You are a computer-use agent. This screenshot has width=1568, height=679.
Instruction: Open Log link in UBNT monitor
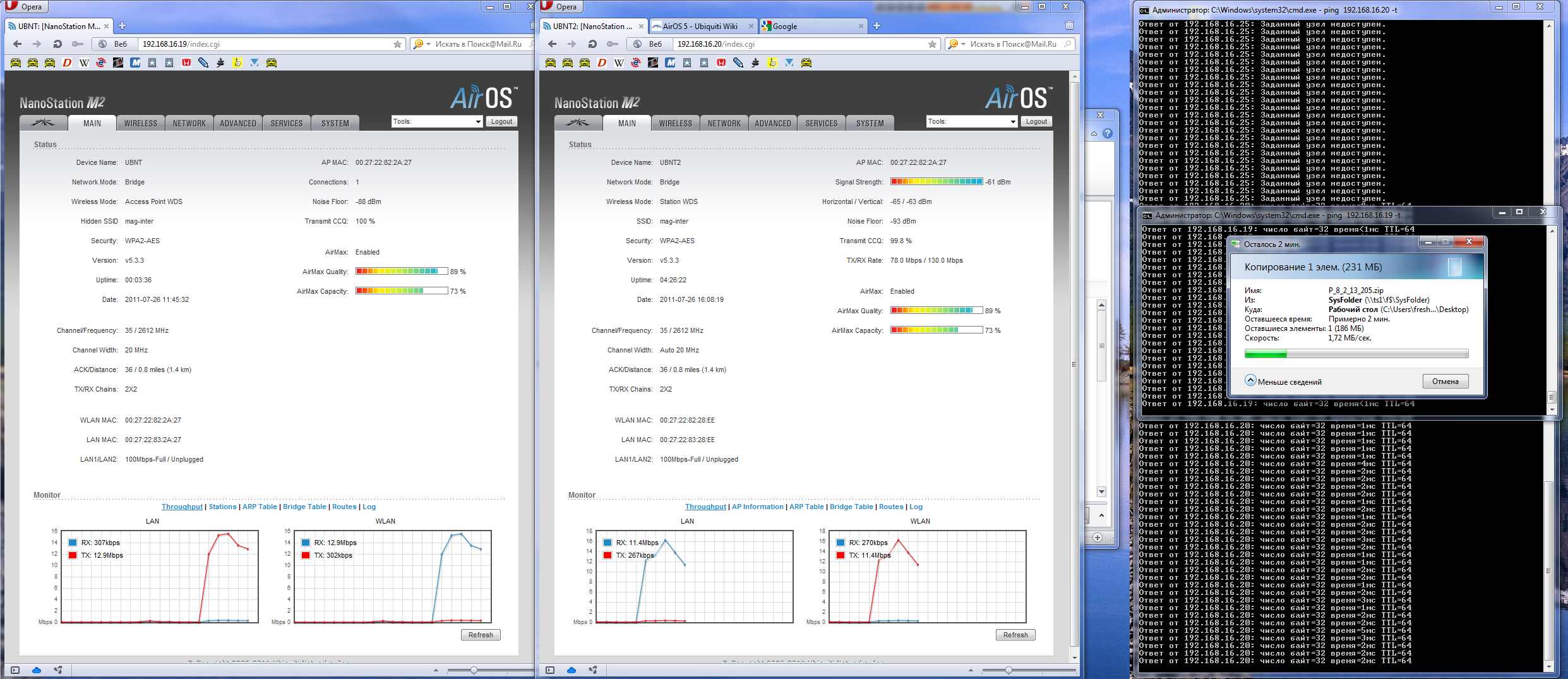pyautogui.click(x=369, y=507)
